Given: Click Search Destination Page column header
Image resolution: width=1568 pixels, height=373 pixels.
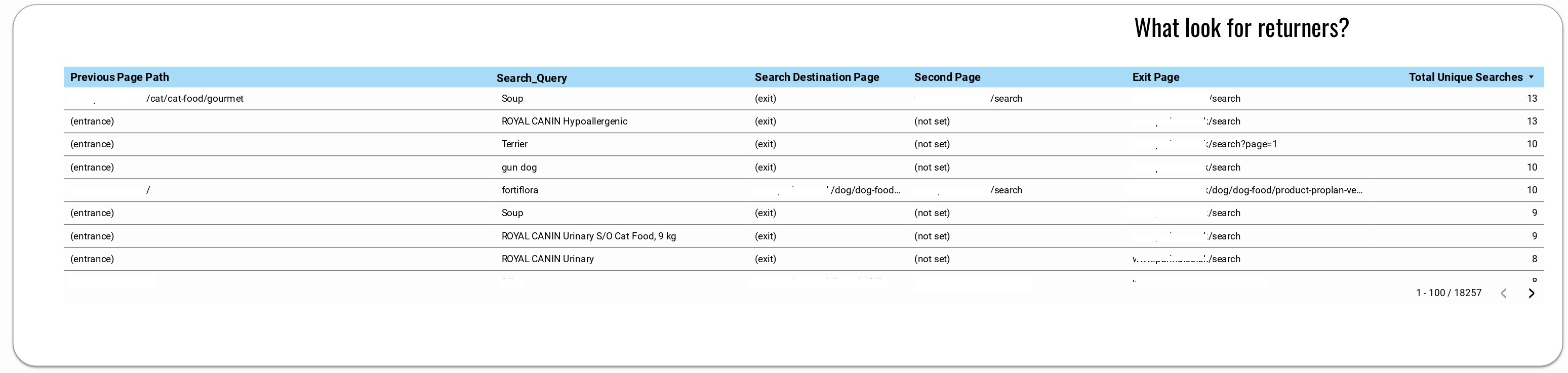Looking at the screenshot, I should (x=817, y=77).
